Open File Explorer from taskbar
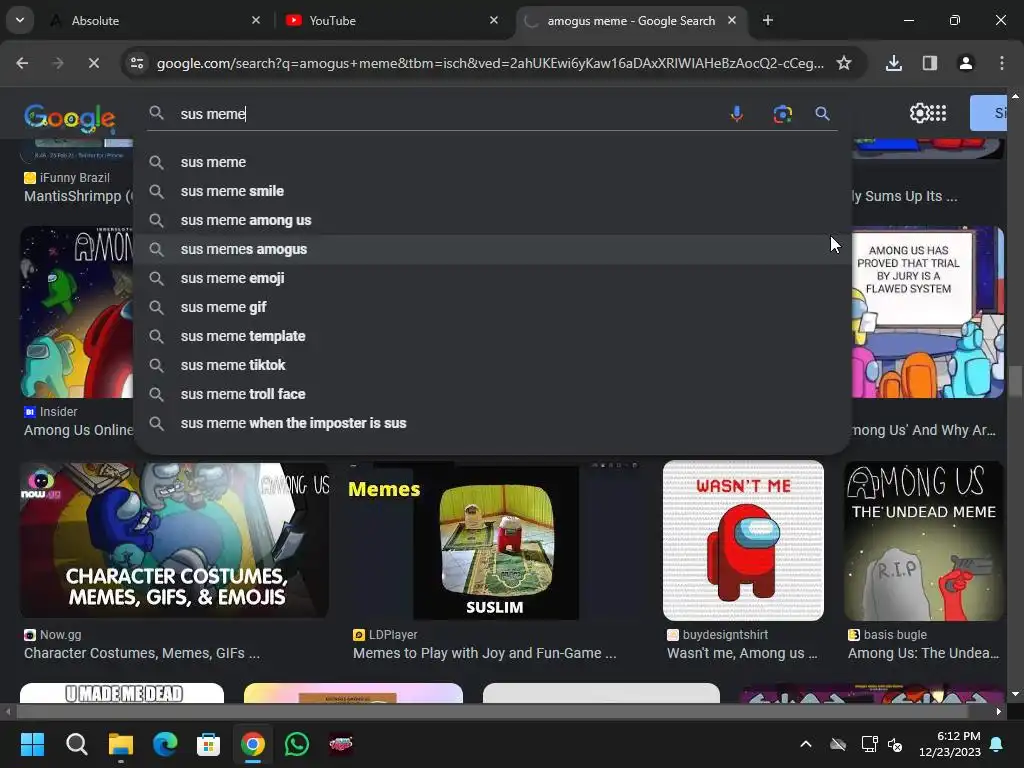Image resolution: width=1024 pixels, height=768 pixels. [121, 744]
